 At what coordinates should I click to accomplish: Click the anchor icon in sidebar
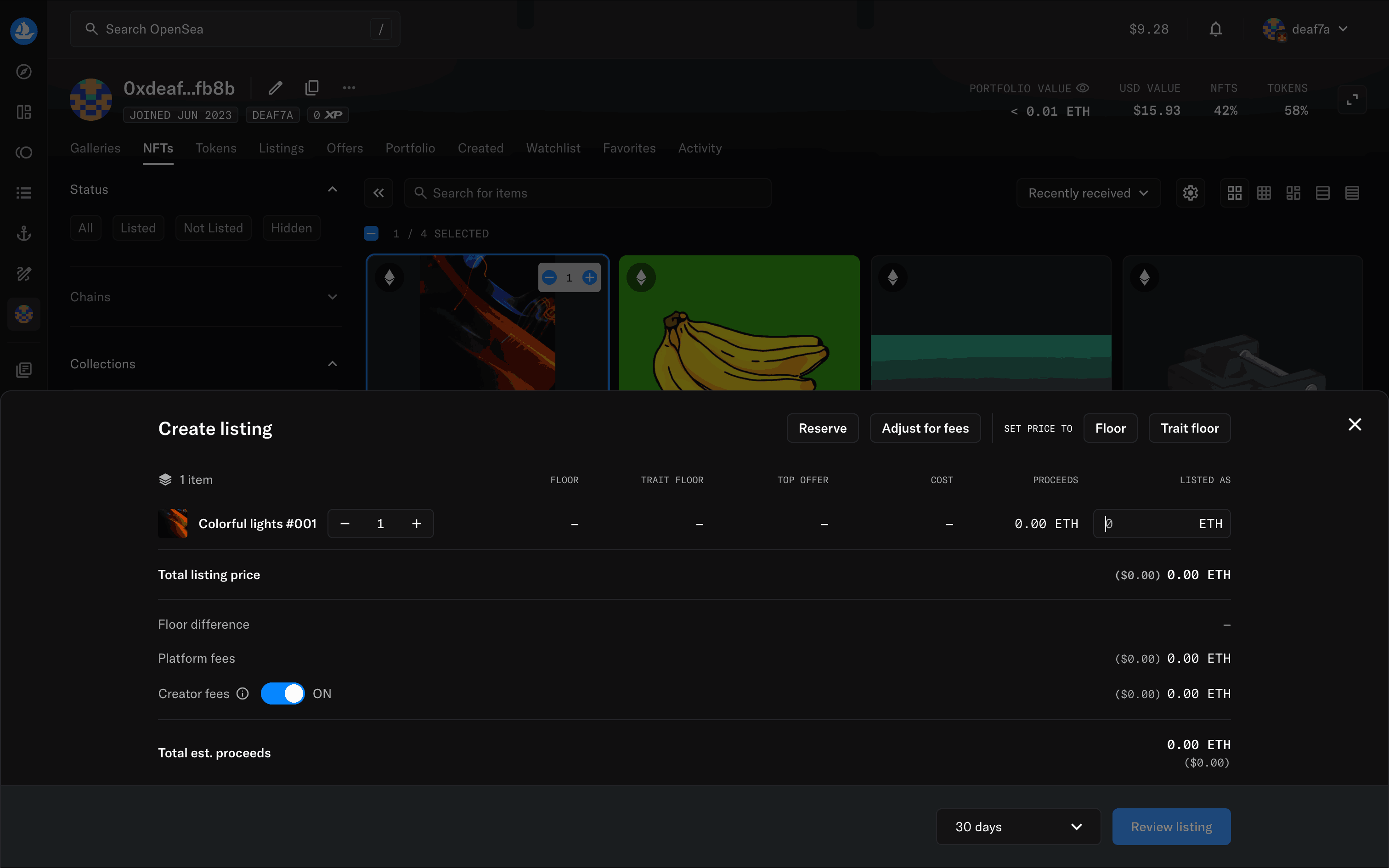(x=23, y=233)
